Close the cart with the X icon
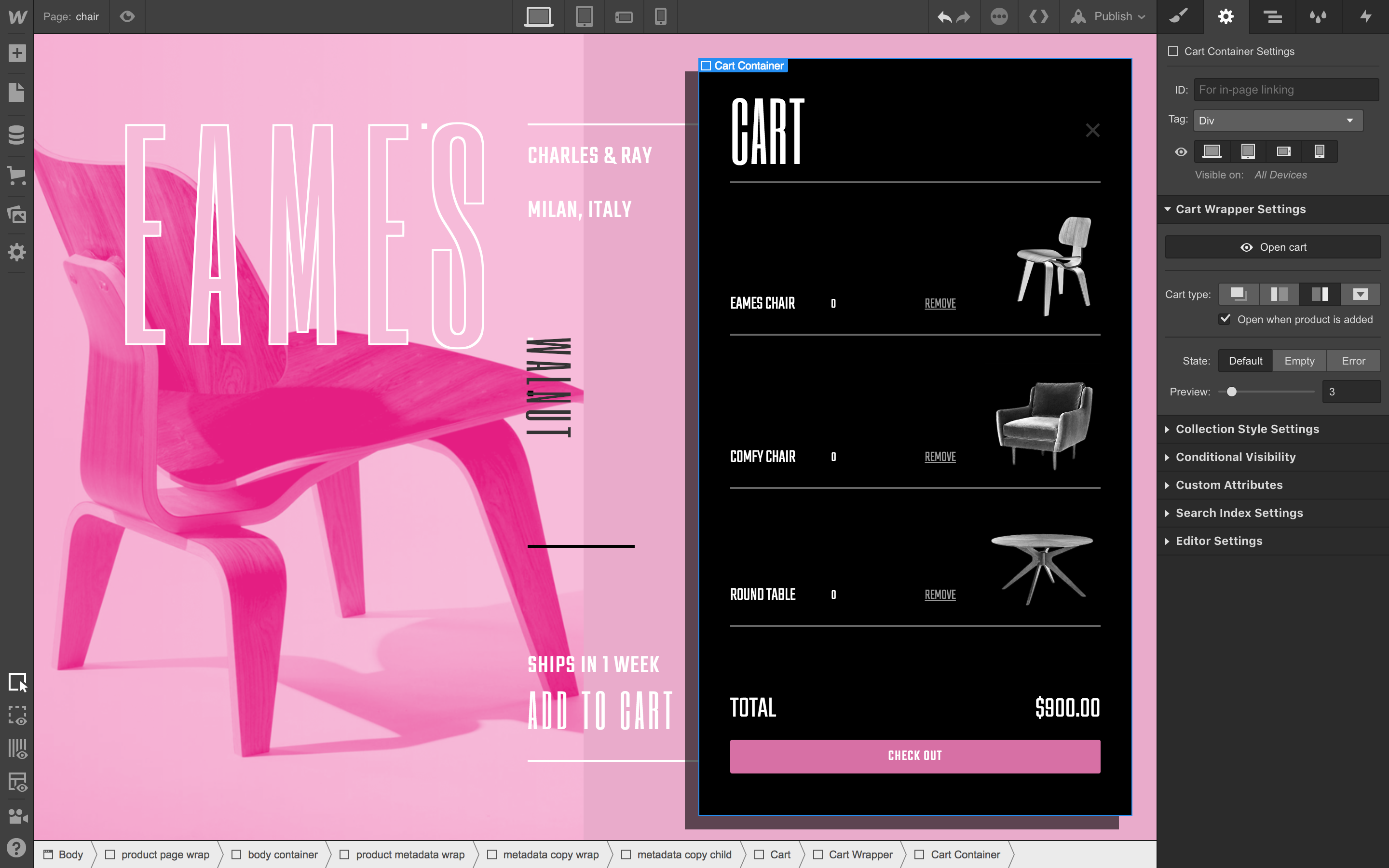 (x=1093, y=130)
